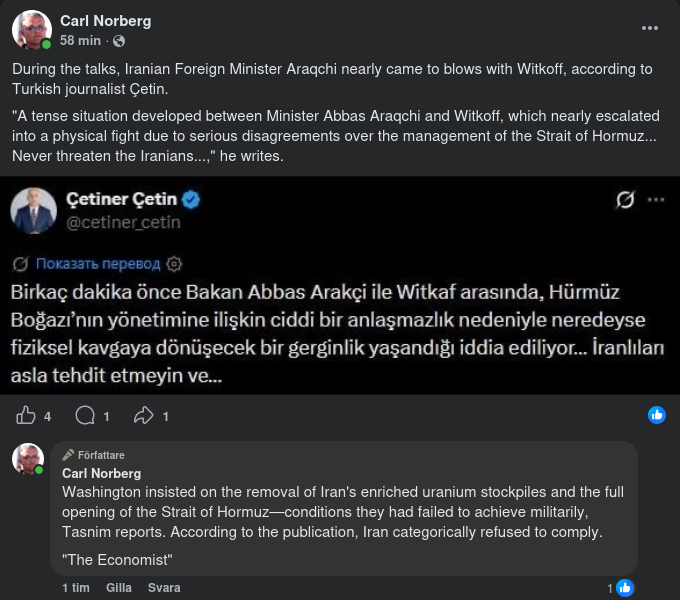Share the post using arrow icon

click(x=144, y=415)
